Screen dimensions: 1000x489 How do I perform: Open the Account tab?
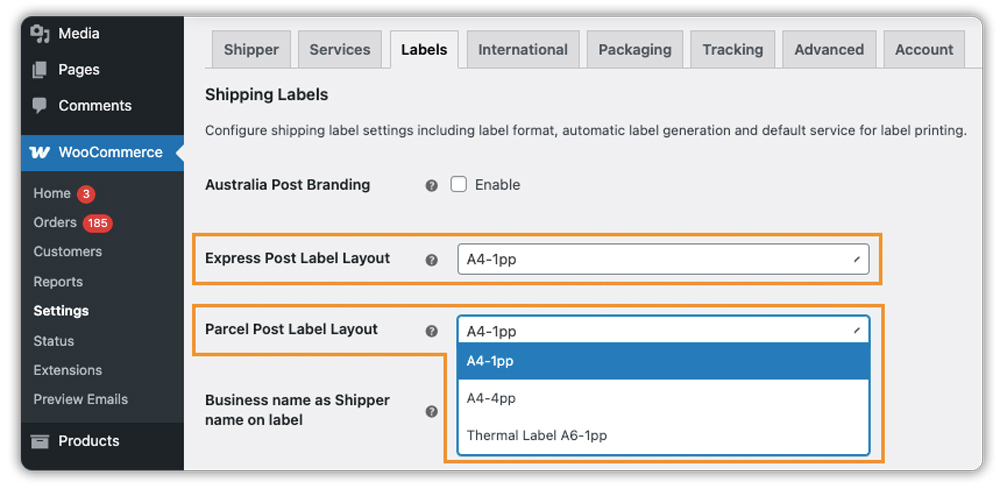924,50
